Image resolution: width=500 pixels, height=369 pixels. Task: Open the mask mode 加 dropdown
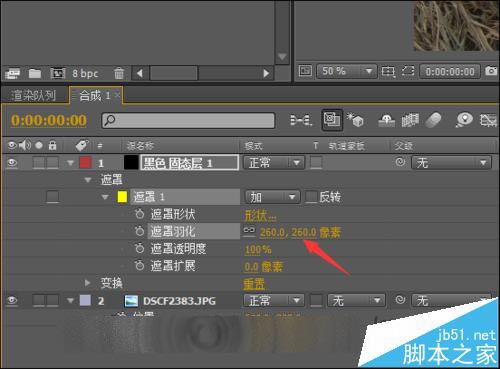pyautogui.click(x=272, y=197)
